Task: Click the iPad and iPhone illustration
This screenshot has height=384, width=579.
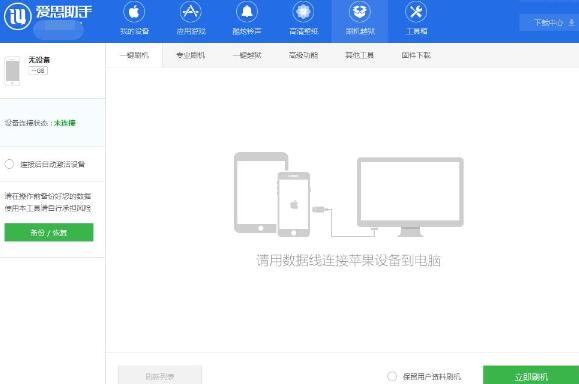Action: point(272,194)
